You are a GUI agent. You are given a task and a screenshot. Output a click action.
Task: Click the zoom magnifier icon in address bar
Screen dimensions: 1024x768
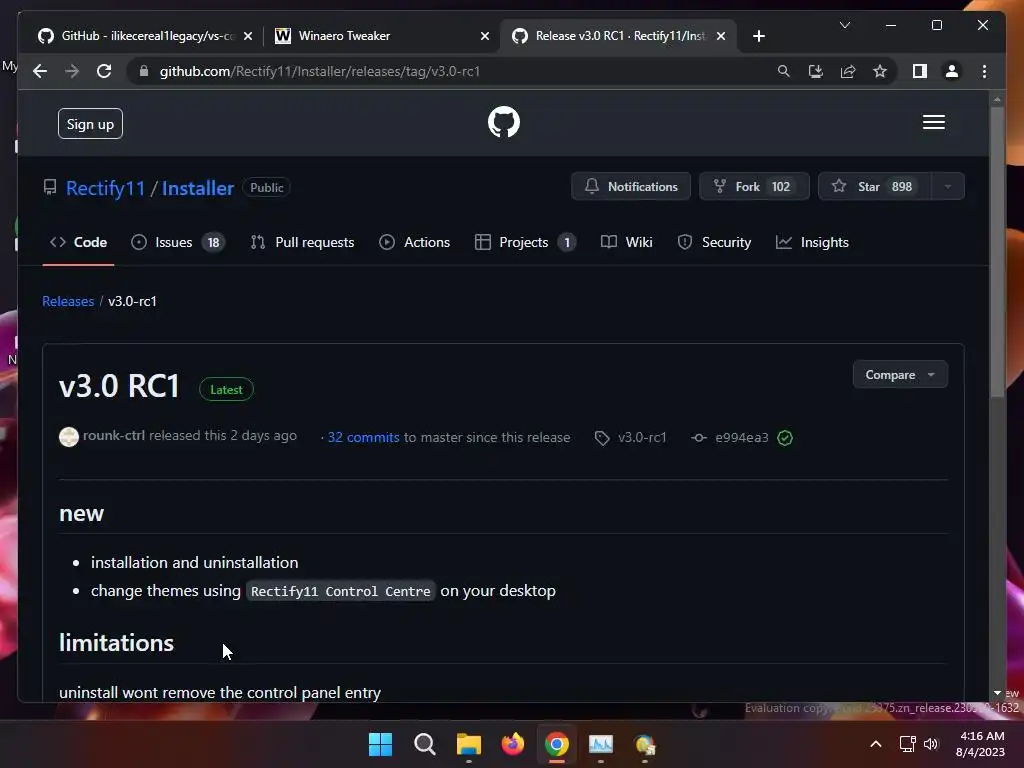click(x=783, y=71)
